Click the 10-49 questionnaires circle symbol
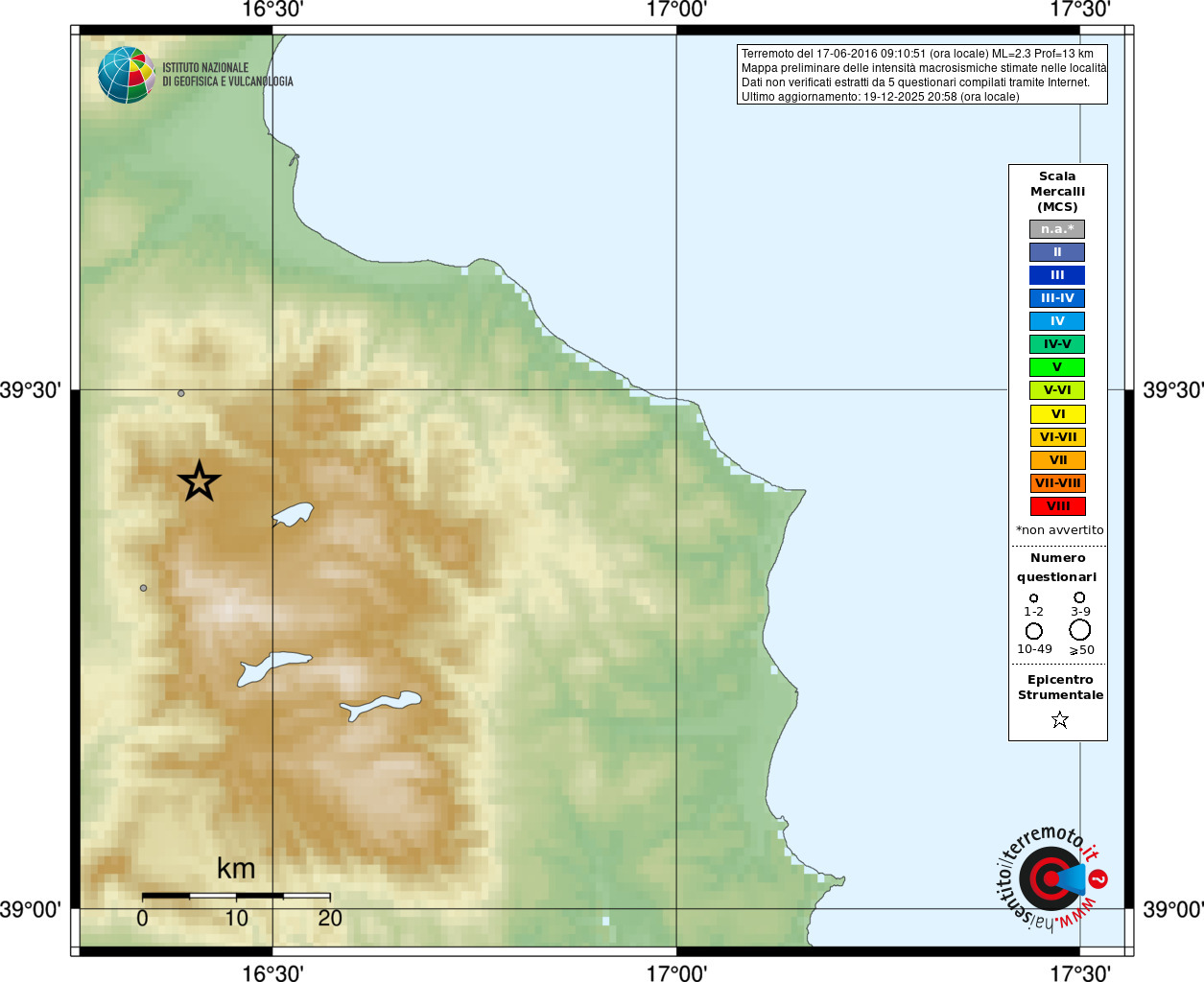1204x982 pixels. pyautogui.click(x=1033, y=631)
